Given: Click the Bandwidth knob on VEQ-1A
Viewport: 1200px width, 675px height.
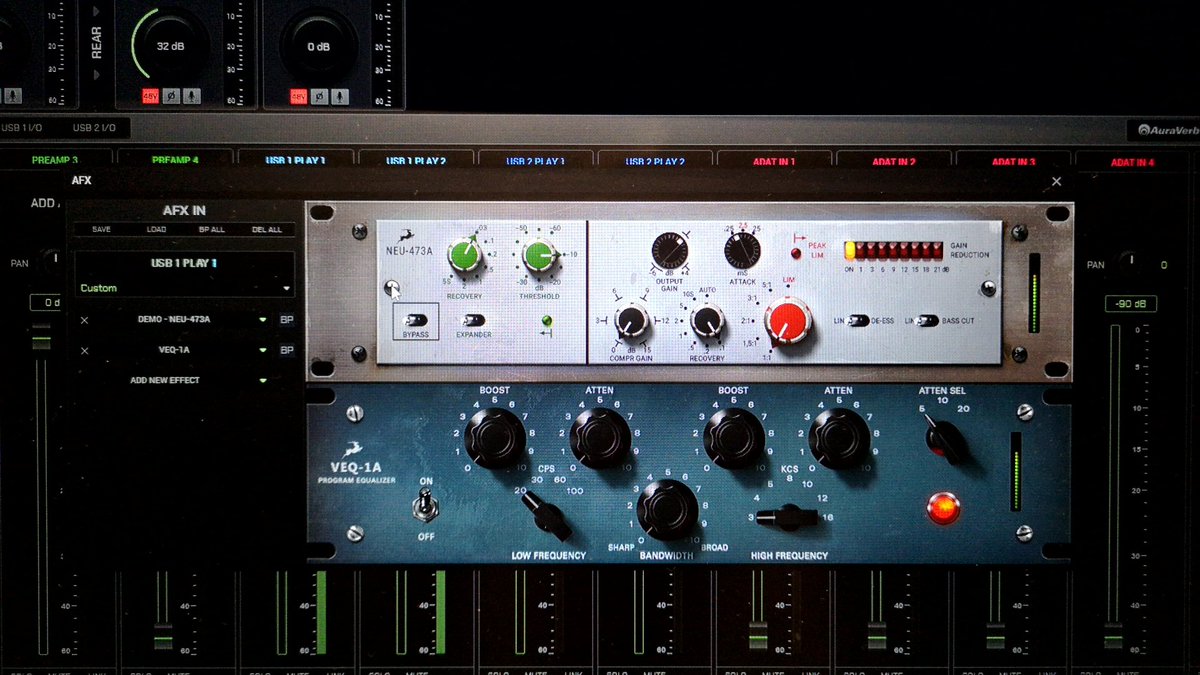Looking at the screenshot, I should click(667, 509).
